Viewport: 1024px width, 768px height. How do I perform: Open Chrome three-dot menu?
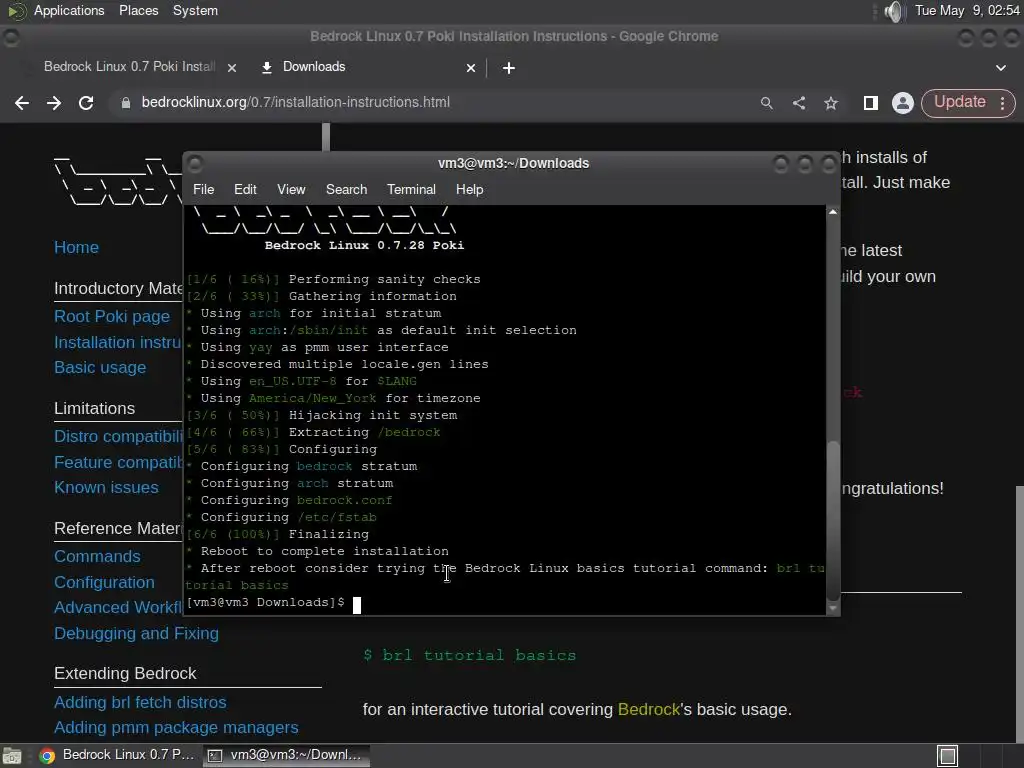pyautogui.click(x=1002, y=103)
